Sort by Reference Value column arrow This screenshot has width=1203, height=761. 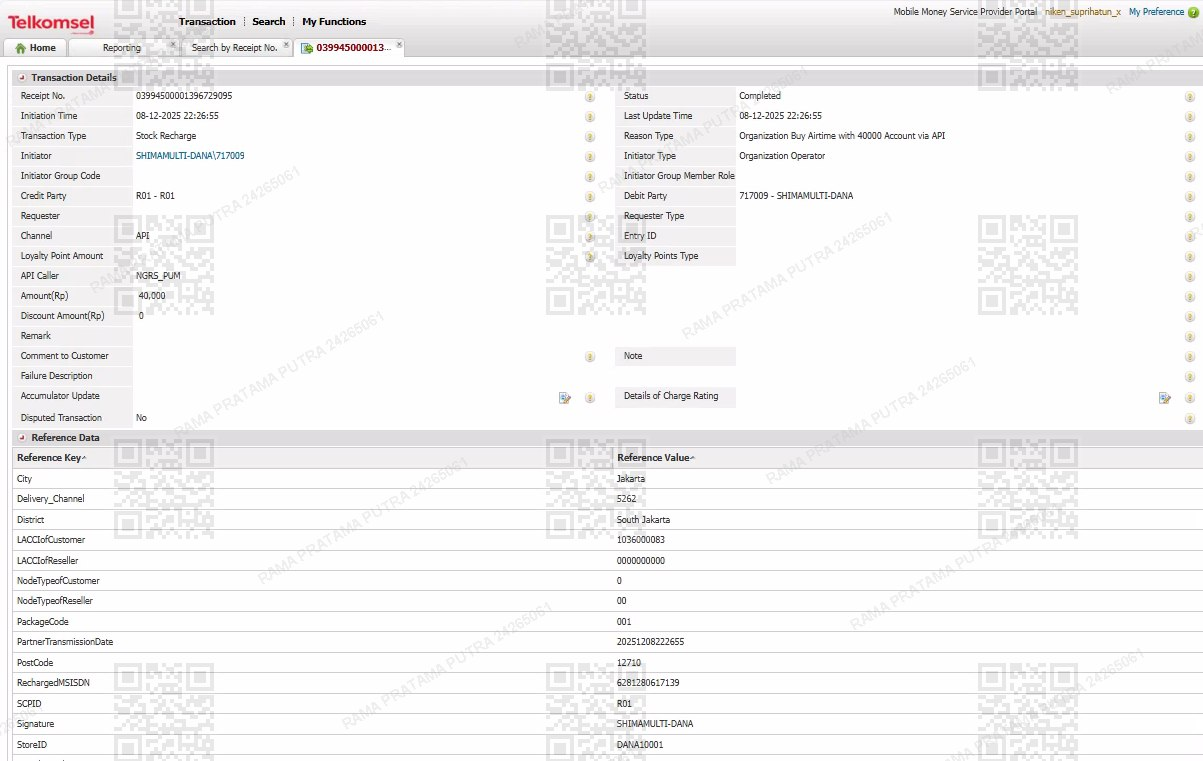pyautogui.click(x=693, y=457)
